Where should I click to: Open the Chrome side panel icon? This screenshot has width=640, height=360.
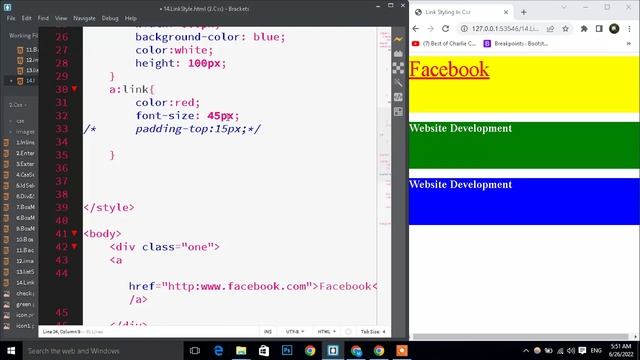[x=599, y=29]
